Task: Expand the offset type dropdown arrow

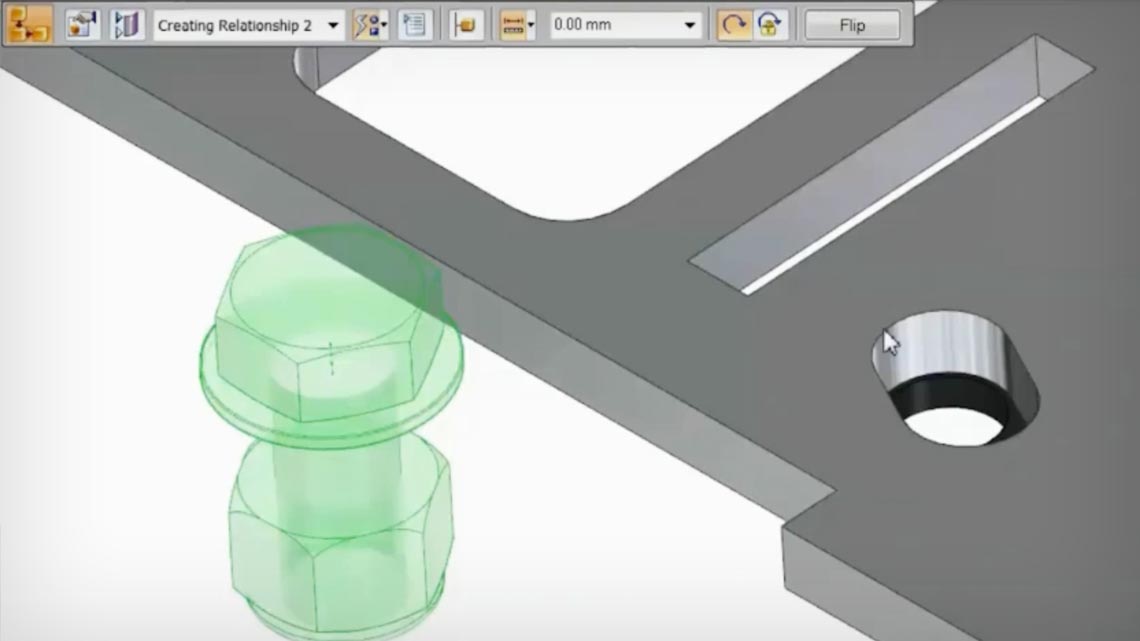Action: [x=531, y=23]
